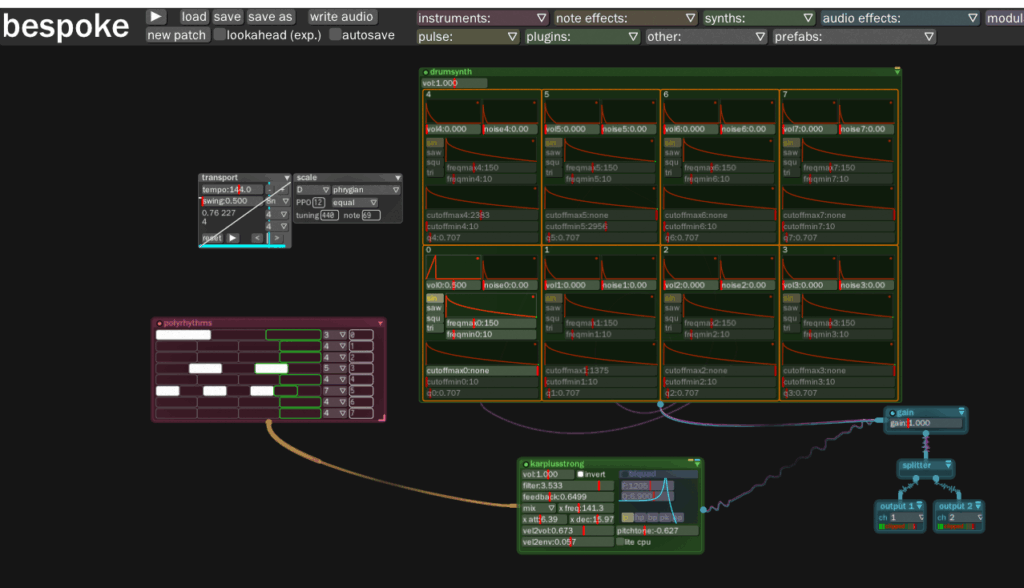Enable lite cpu in karplusstrong
The image size is (1024, 588).
point(620,542)
